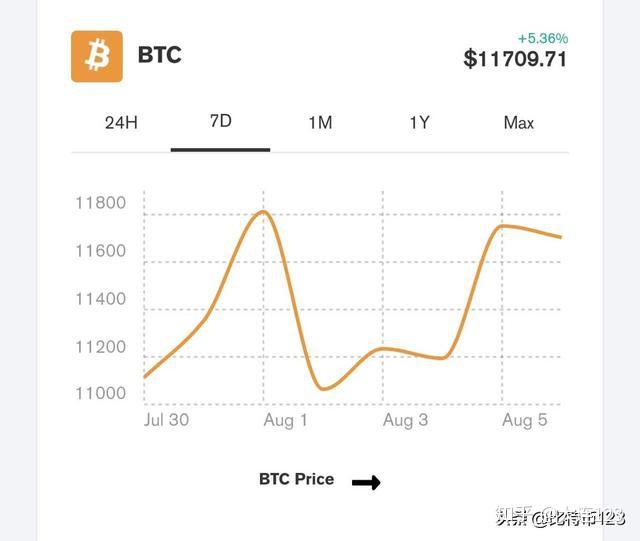Click the +5.36% change percentage
The height and width of the screenshot is (541, 640).
coord(543,38)
